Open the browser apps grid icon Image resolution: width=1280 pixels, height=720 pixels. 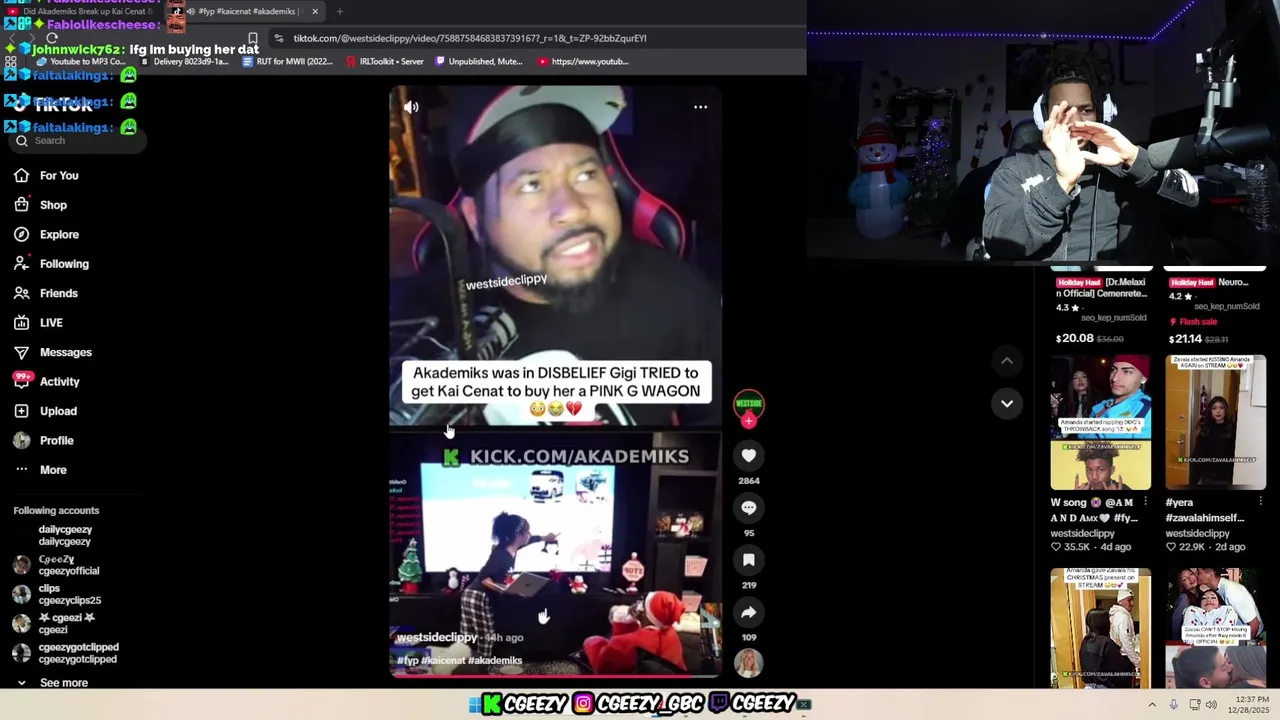pyautogui.click(x=11, y=62)
